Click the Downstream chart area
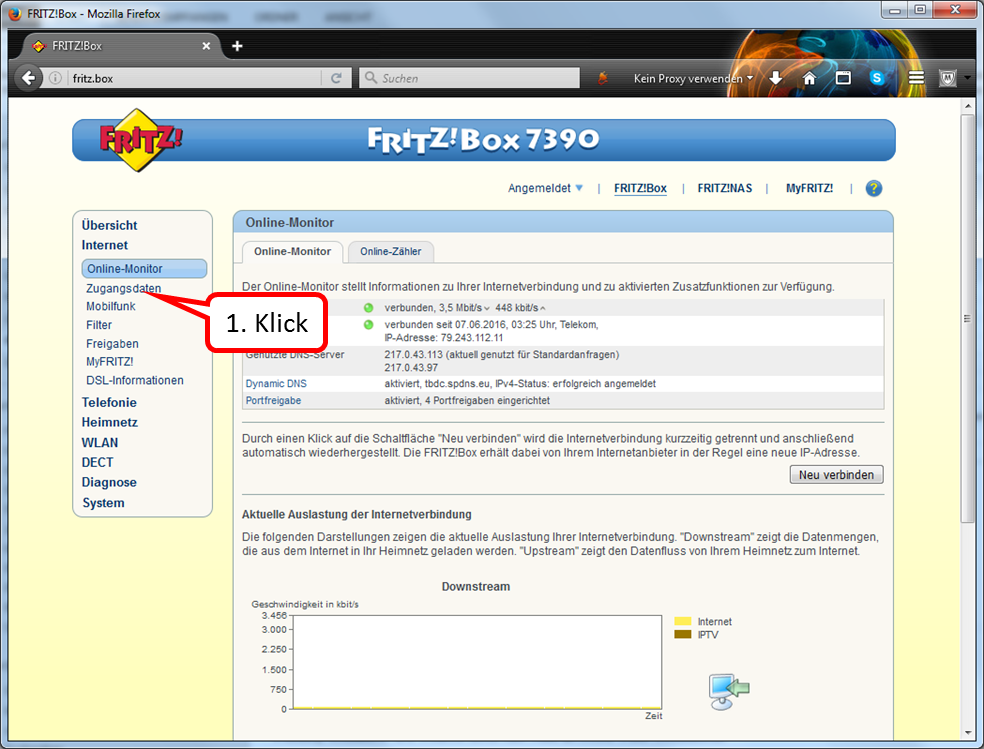 (x=477, y=662)
